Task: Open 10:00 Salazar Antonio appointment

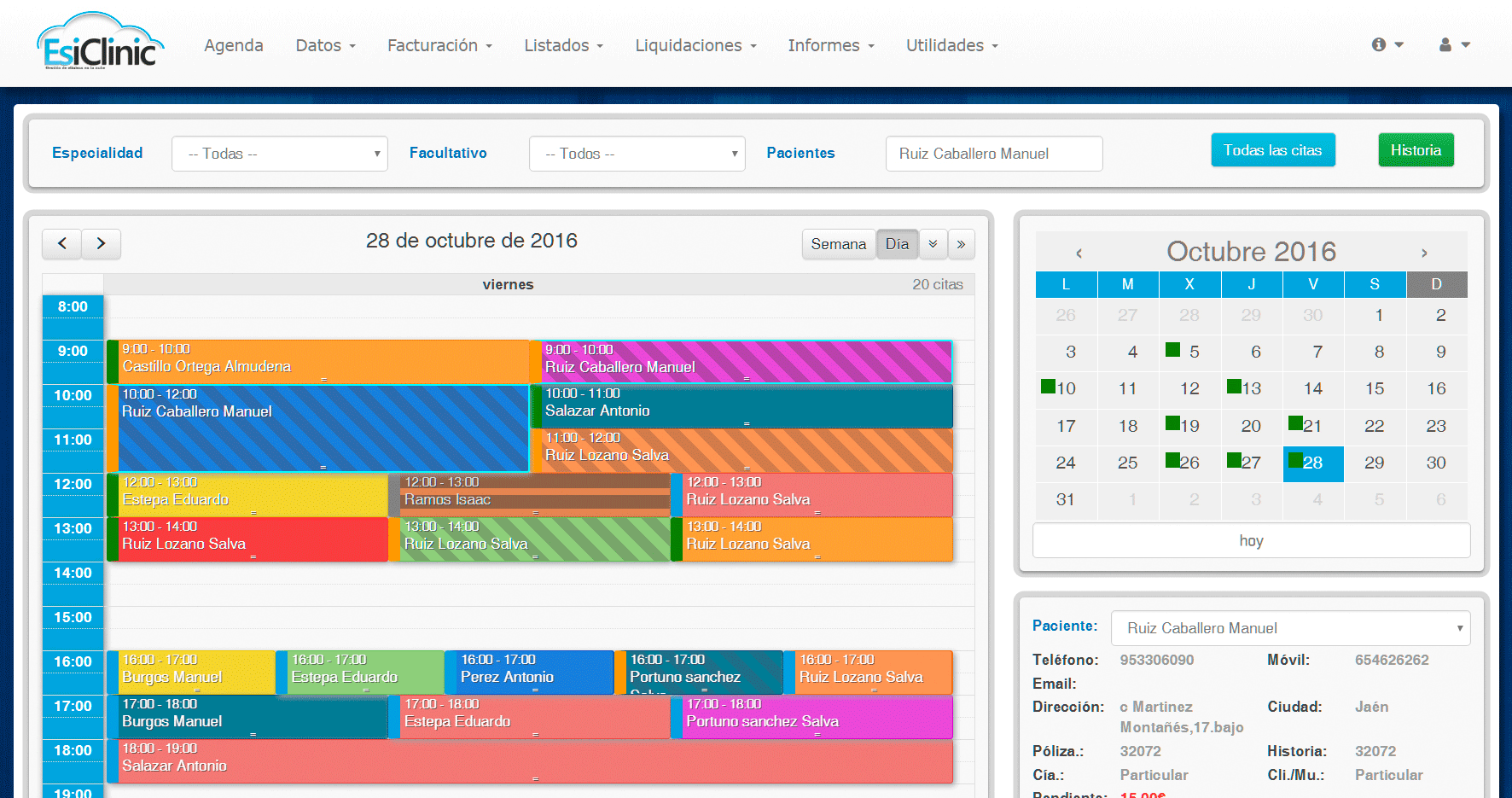Action: [741, 406]
